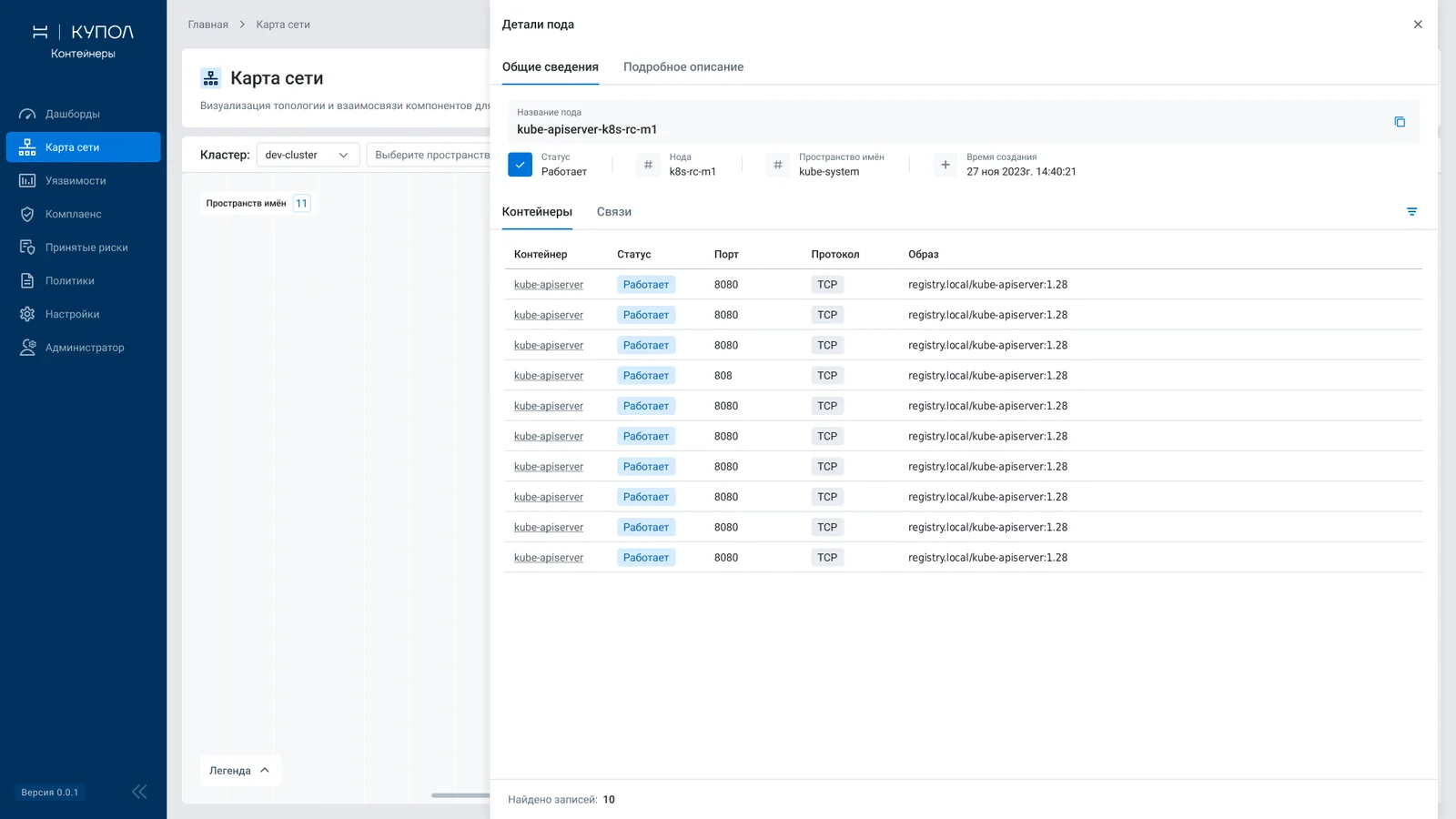Go to Главная breadcrumb link
This screenshot has width=1456, height=819.
208,25
